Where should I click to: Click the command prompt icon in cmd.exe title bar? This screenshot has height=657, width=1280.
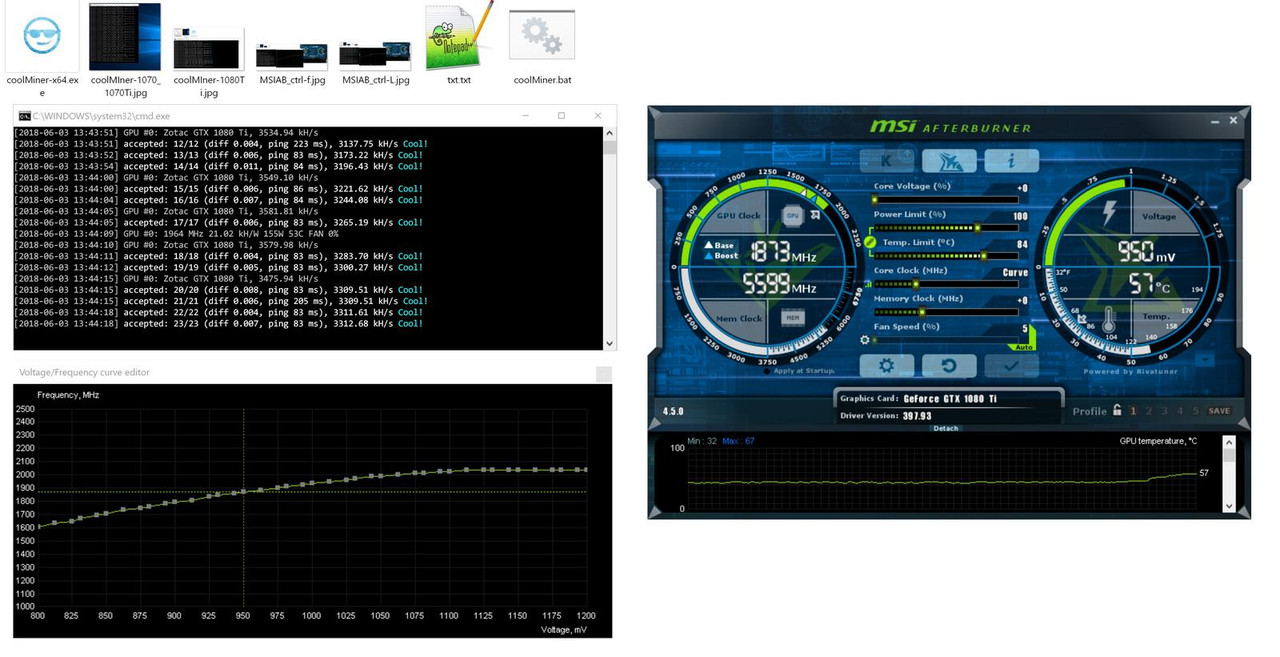click(x=26, y=116)
